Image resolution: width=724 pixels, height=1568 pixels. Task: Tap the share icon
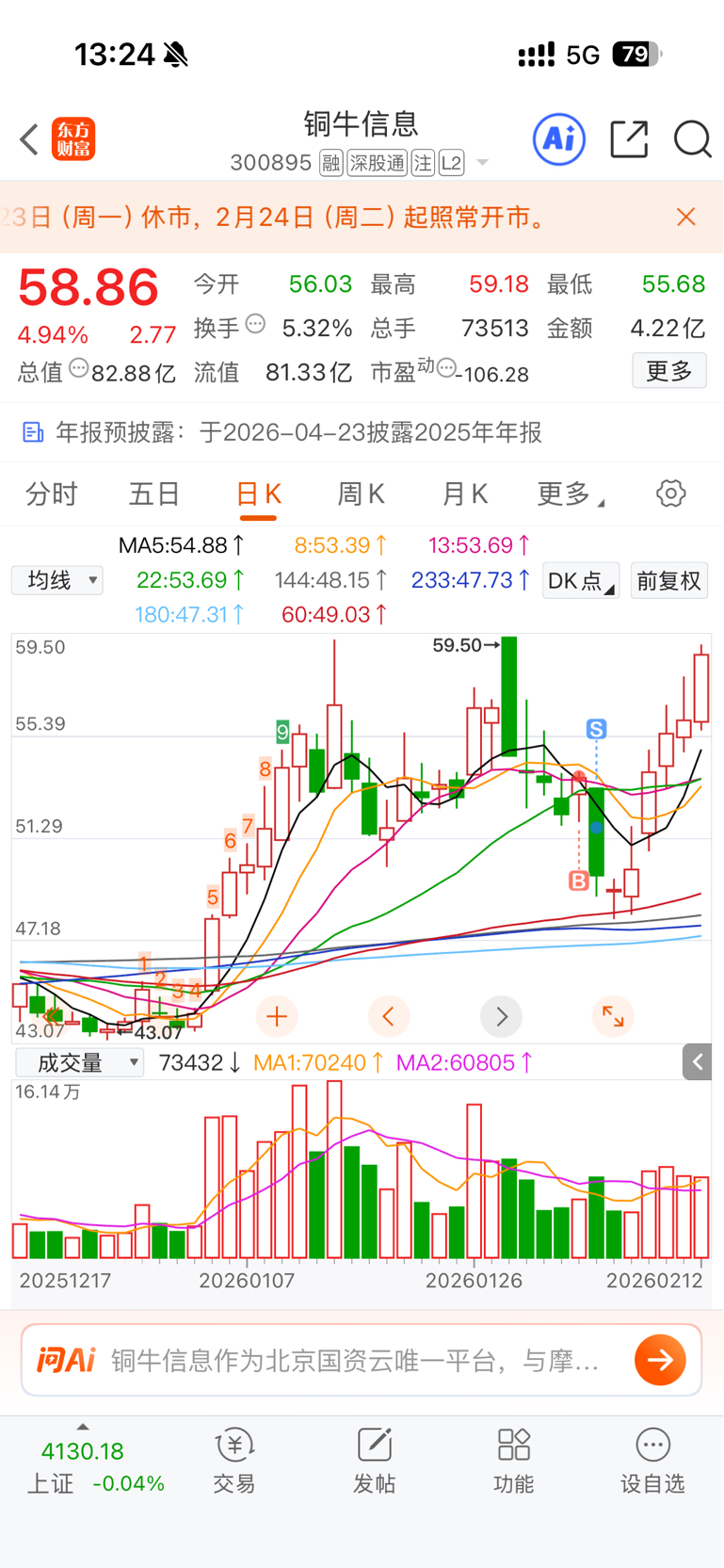tap(629, 139)
